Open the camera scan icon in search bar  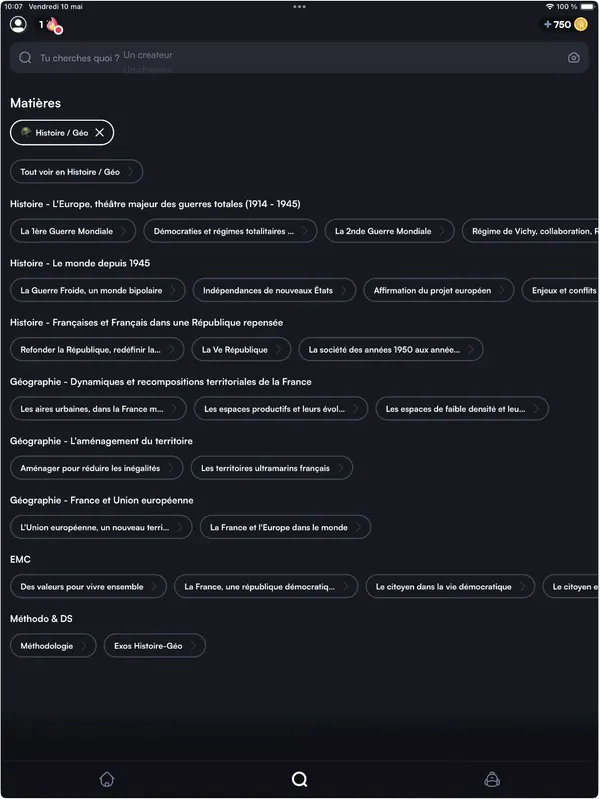[573, 58]
